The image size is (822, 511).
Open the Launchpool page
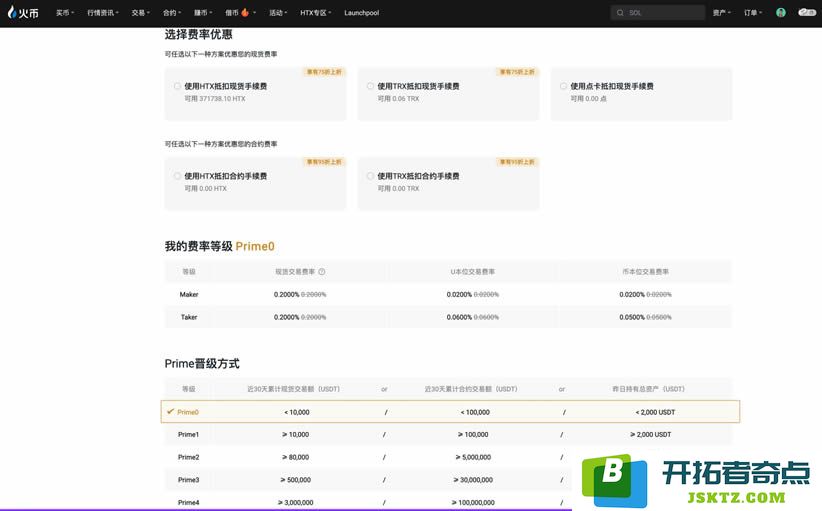tap(361, 13)
